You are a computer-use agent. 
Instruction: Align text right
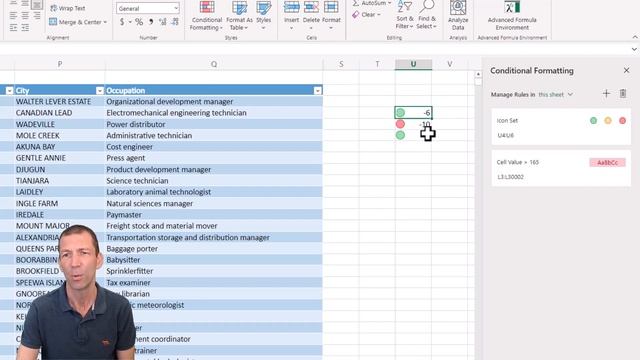point(37,16)
